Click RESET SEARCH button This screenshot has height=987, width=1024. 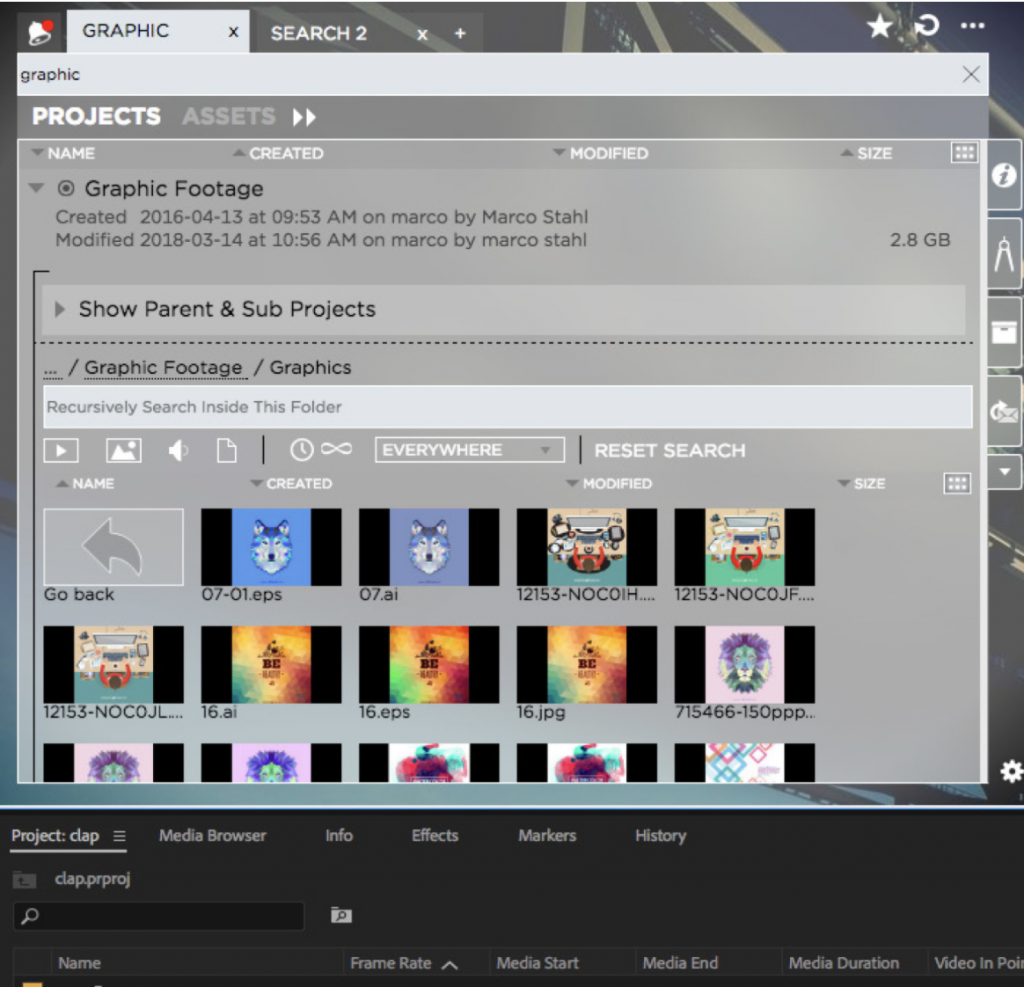coord(669,450)
